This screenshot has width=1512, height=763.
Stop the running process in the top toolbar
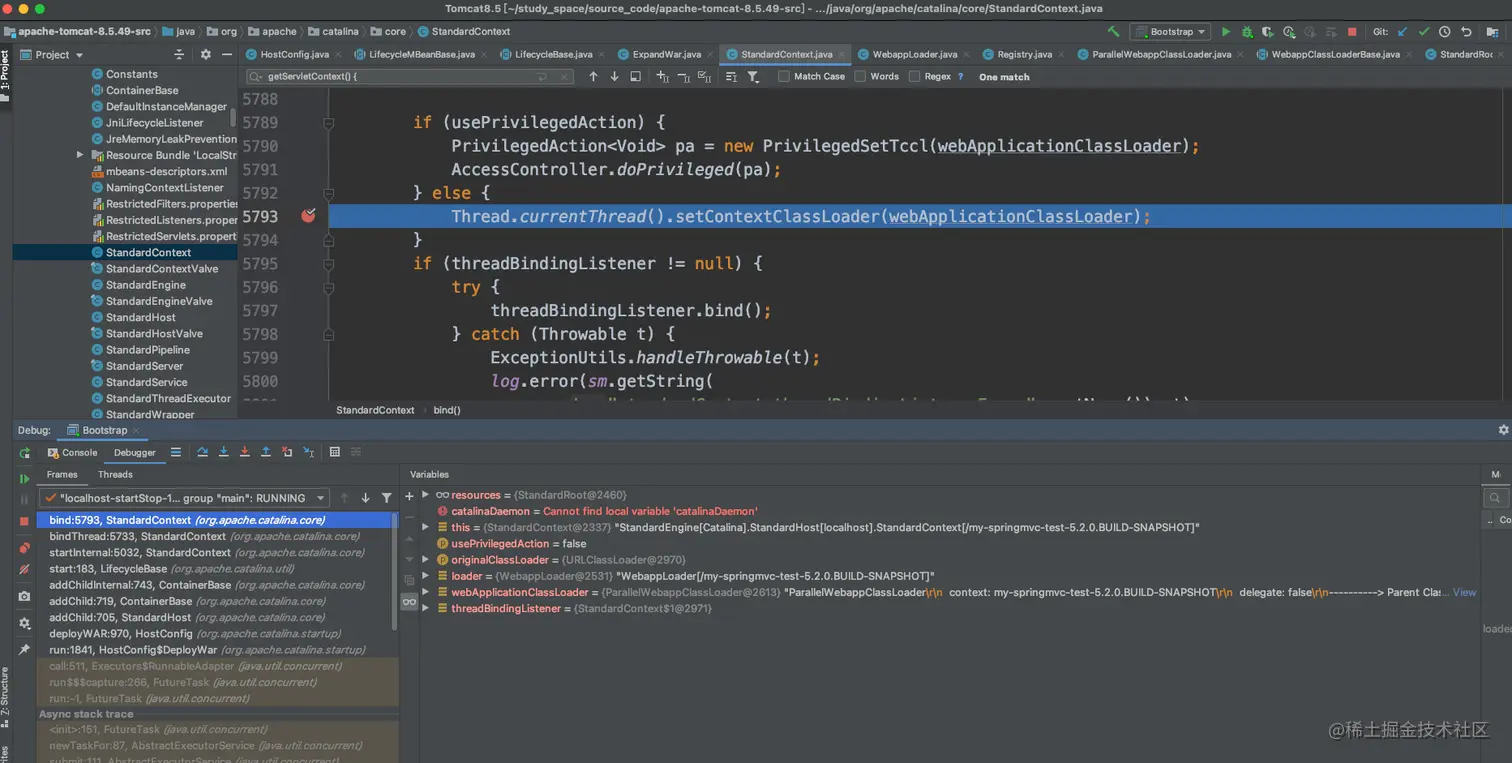tap(1352, 32)
